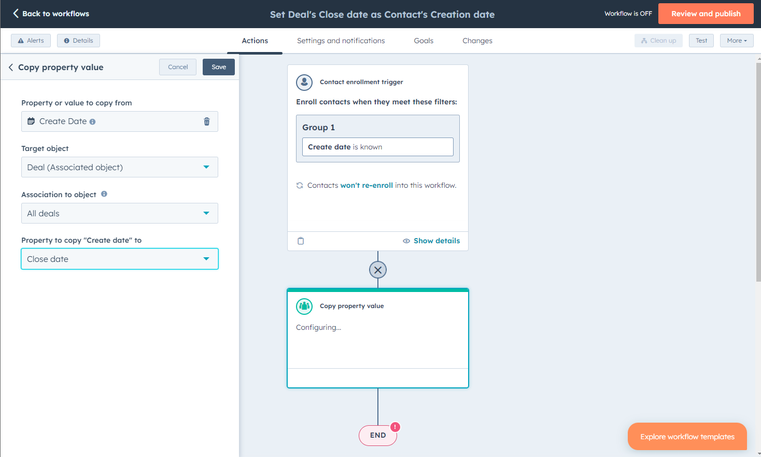
Task: Switch to the Actions tab
Action: (255, 41)
